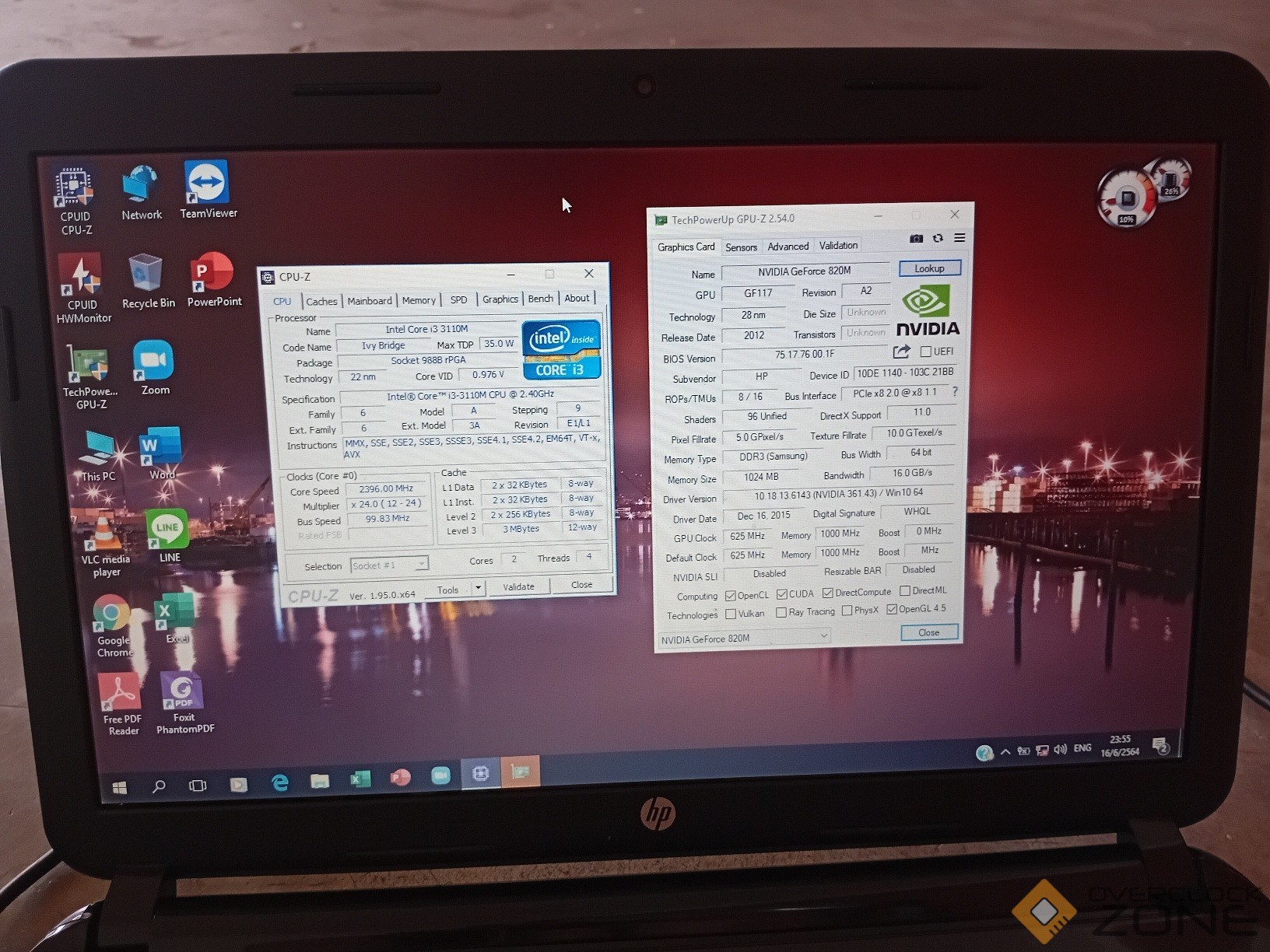Launch TeamViewer from the desktop
Image resolution: width=1270 pixels, height=952 pixels.
(208, 190)
